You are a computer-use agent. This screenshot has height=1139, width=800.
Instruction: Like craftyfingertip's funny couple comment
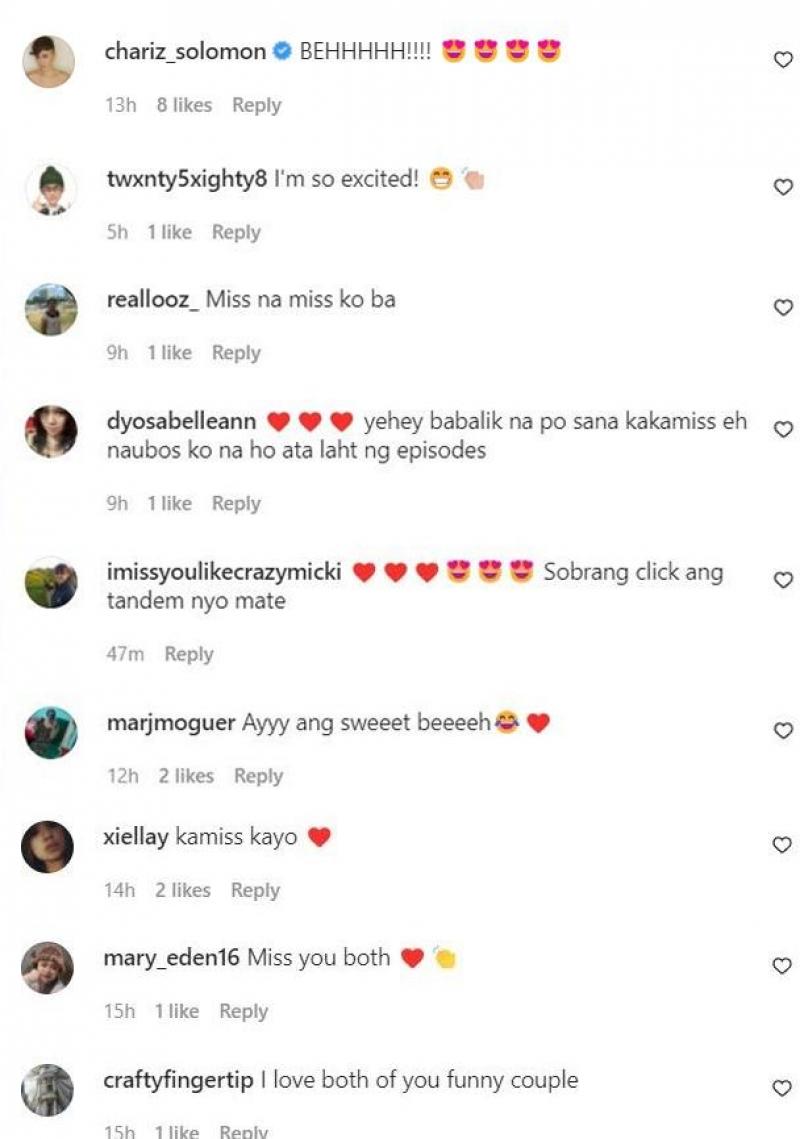(x=782, y=1087)
